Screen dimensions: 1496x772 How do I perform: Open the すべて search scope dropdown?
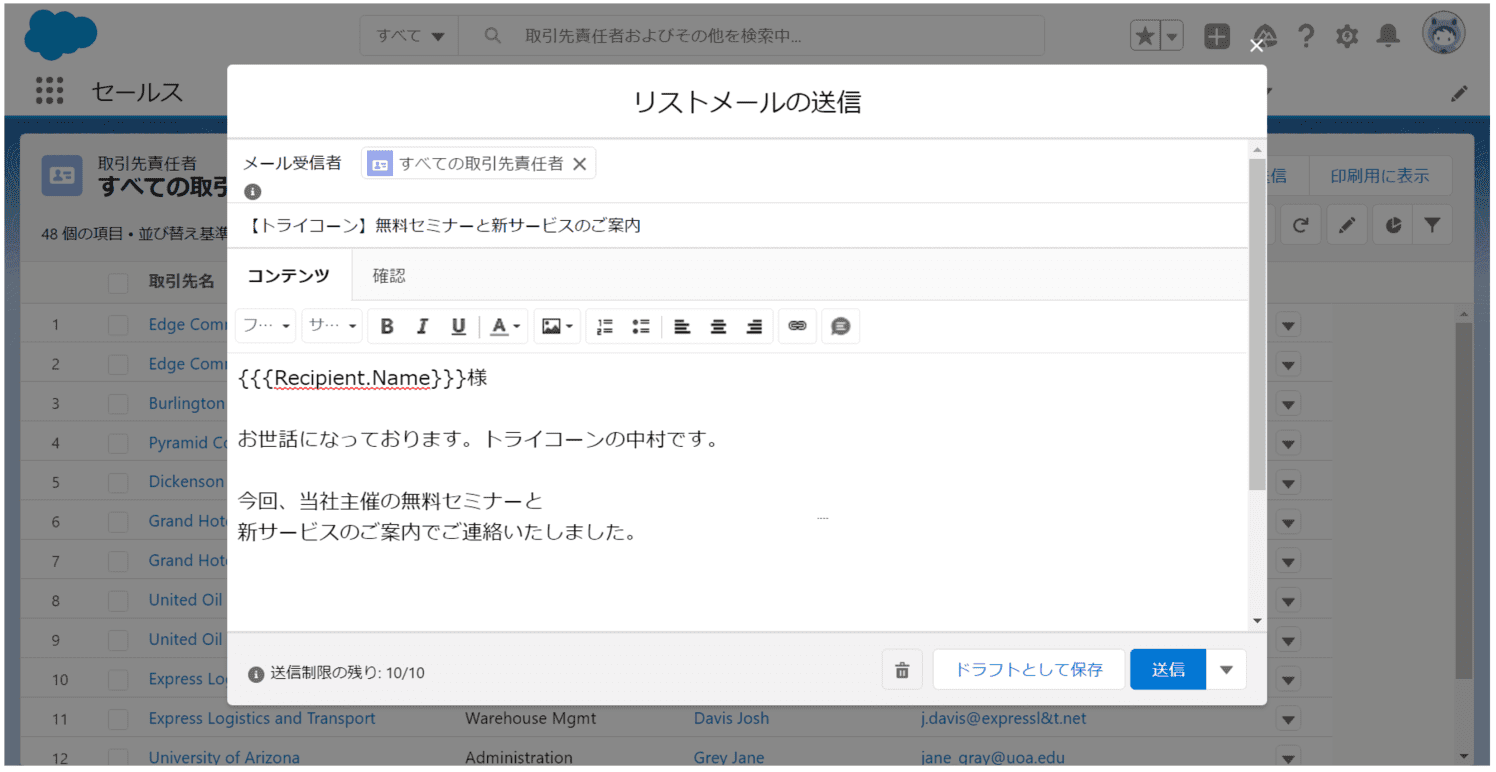pos(409,36)
